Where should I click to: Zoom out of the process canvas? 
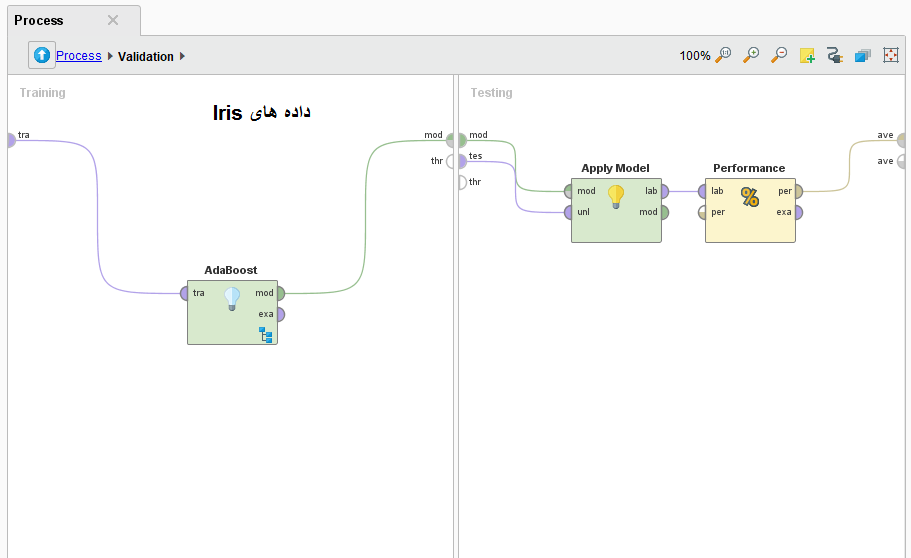(778, 56)
